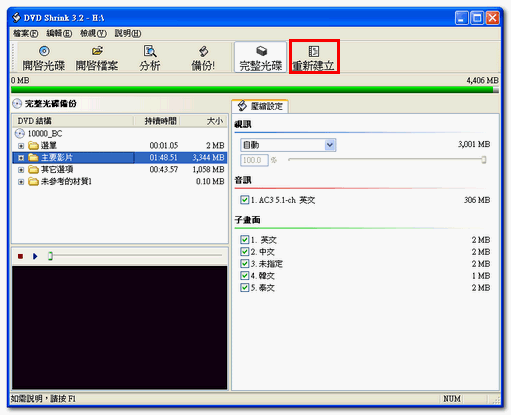Uncheck the AC3 5.1-ch 英文 audio stream

pyautogui.click(x=244, y=200)
